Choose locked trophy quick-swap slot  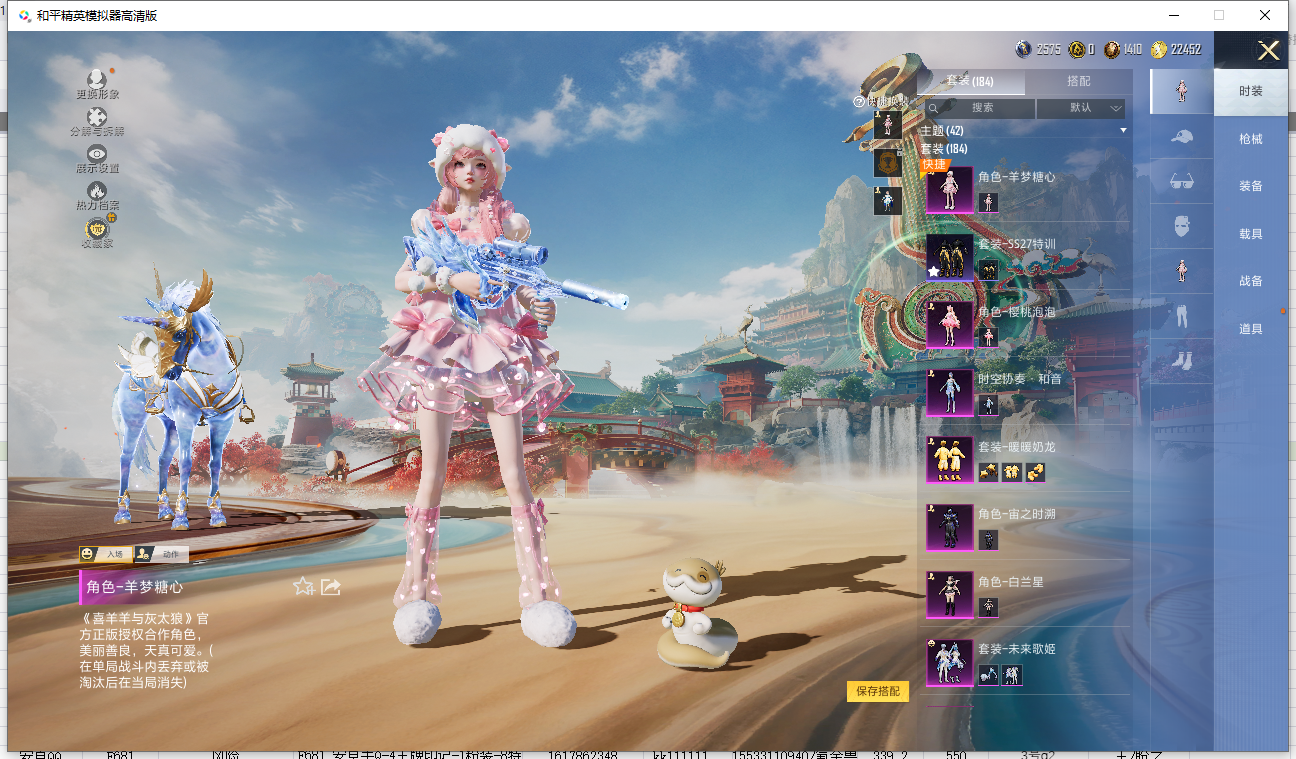point(888,163)
